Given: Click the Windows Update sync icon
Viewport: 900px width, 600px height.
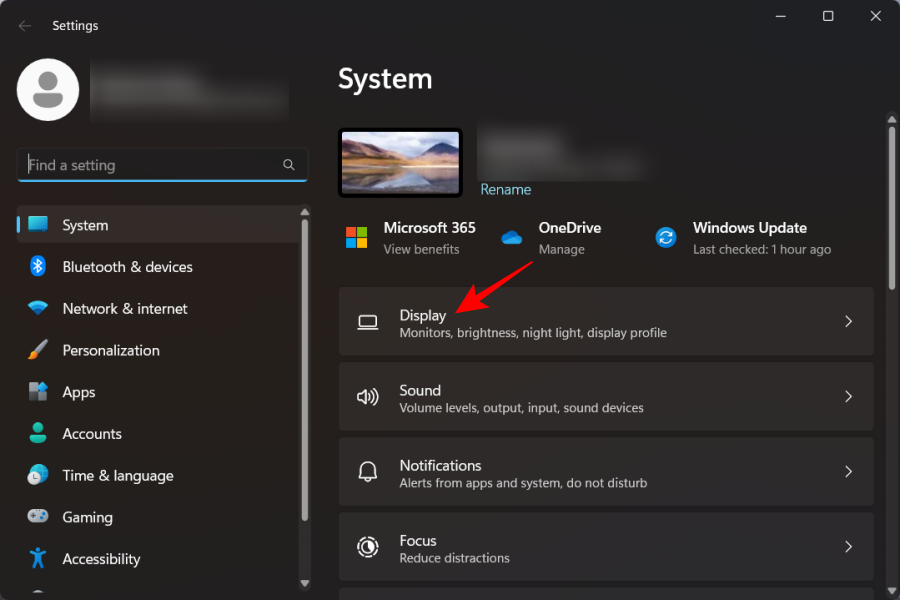Looking at the screenshot, I should click(x=666, y=237).
